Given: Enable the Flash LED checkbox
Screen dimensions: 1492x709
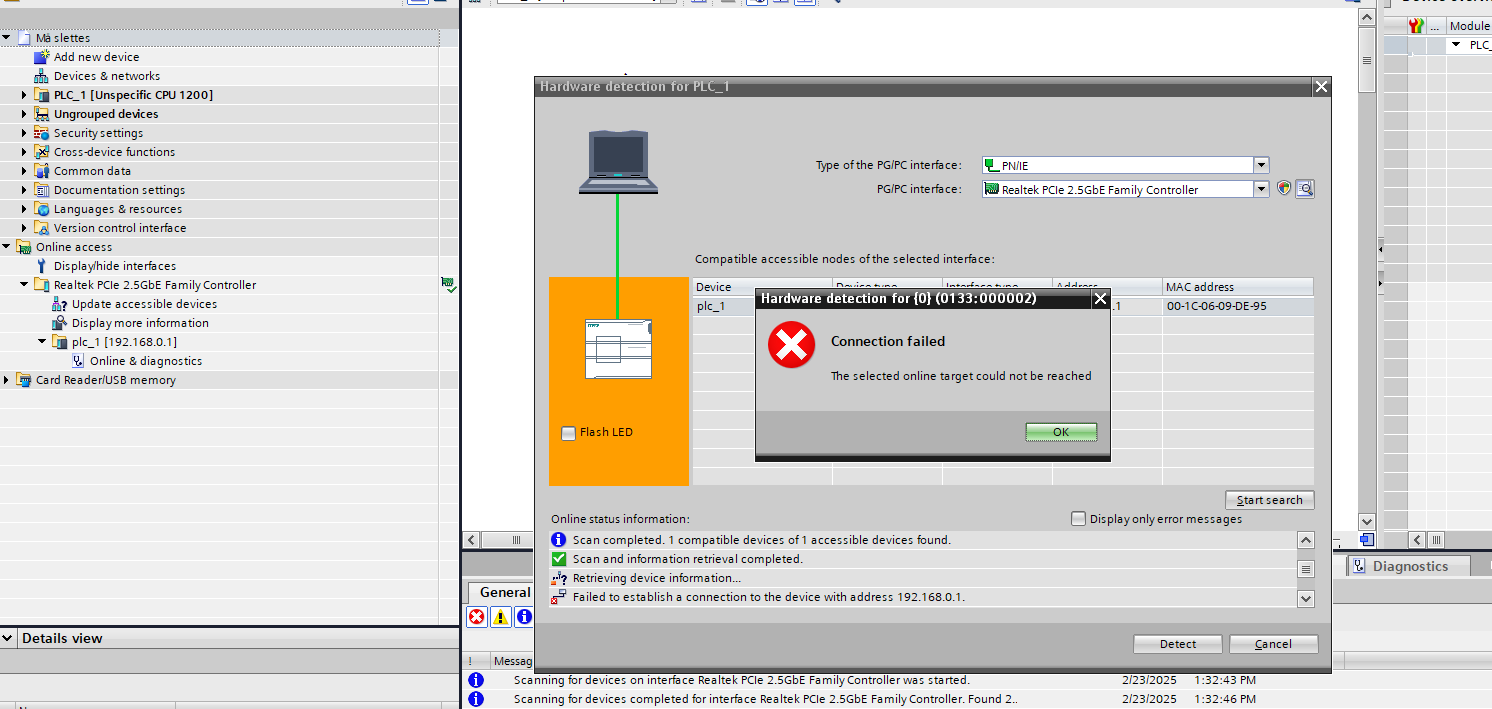Looking at the screenshot, I should tap(569, 433).
